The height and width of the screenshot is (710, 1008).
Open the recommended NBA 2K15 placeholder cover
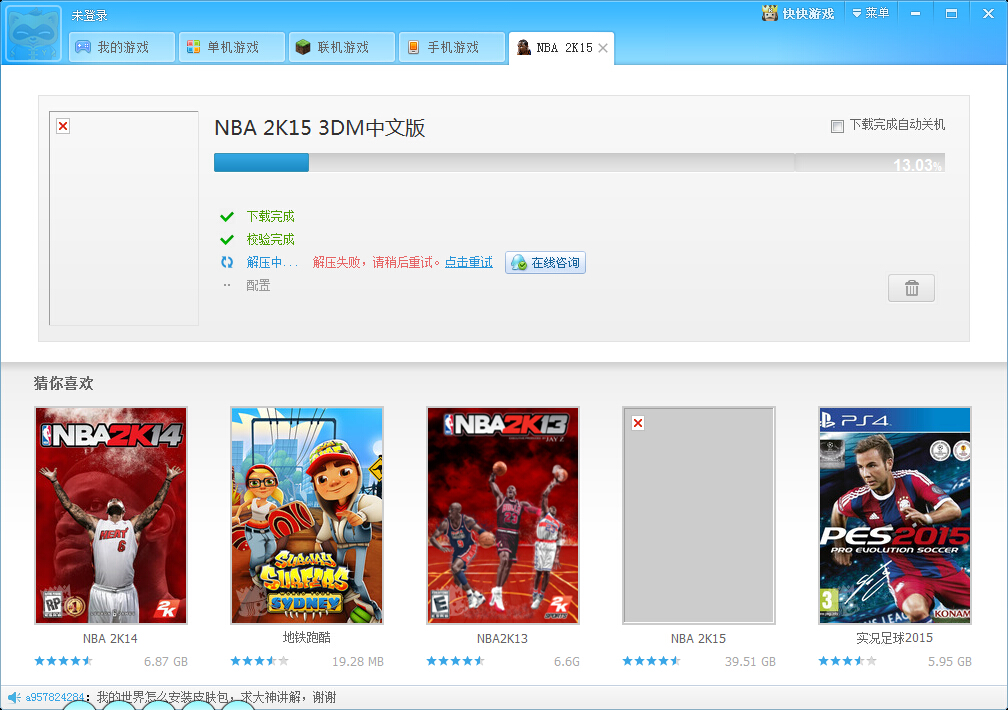click(699, 515)
